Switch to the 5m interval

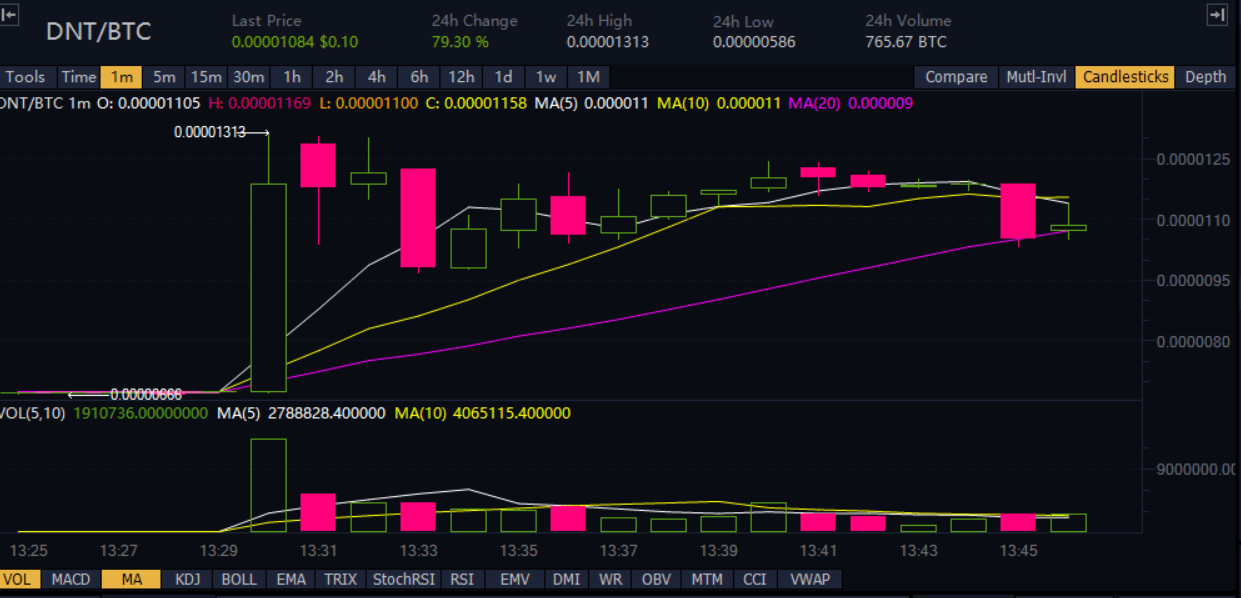coord(164,77)
